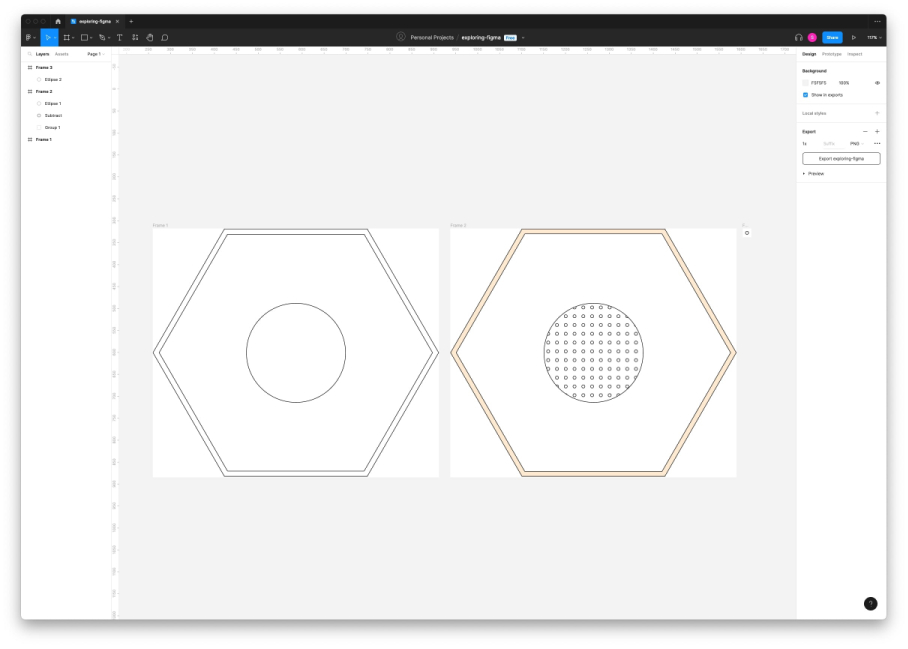Select the Hand tool
Screen dimensions: 908x649
(x=150, y=38)
